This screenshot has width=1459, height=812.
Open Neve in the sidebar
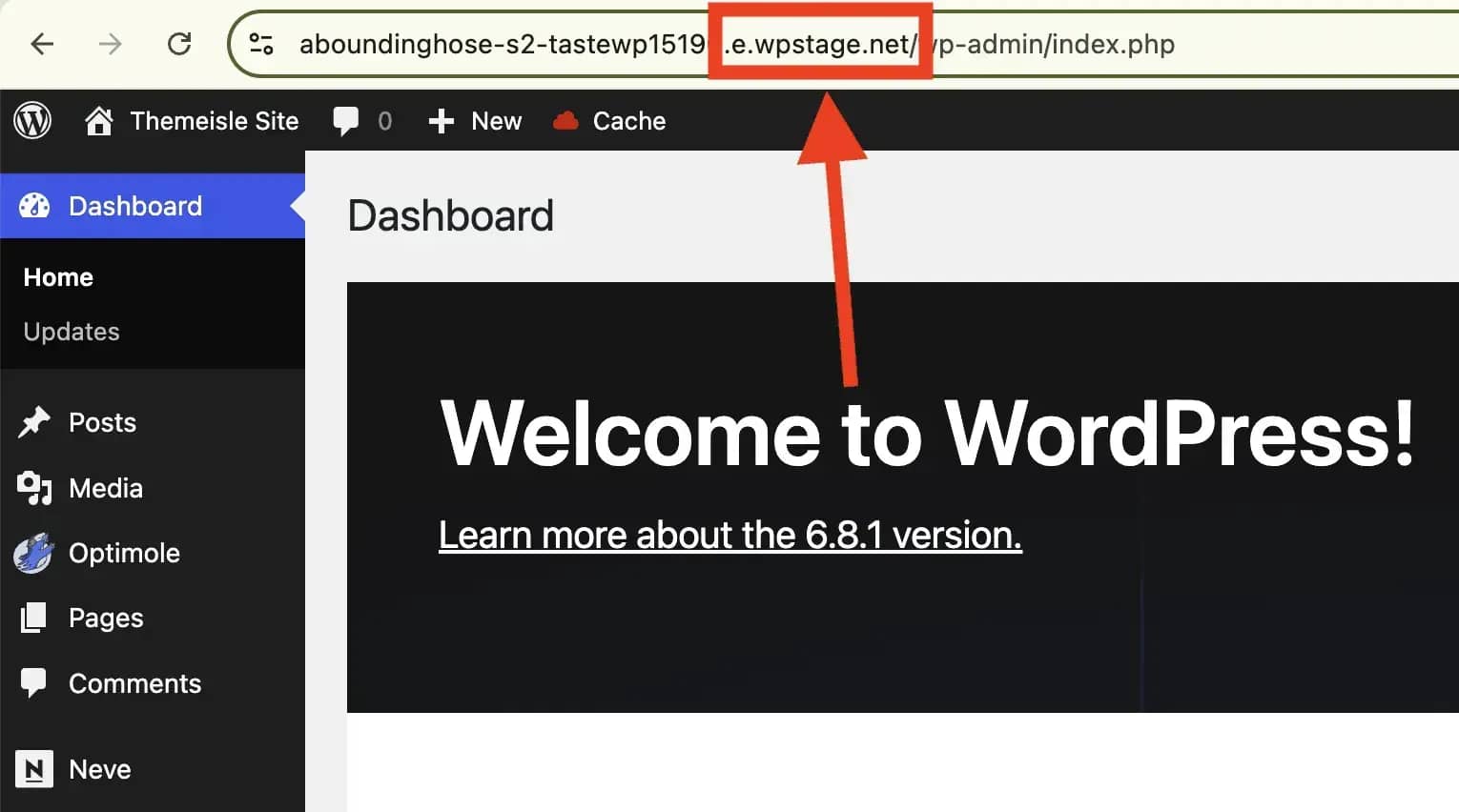[x=100, y=769]
